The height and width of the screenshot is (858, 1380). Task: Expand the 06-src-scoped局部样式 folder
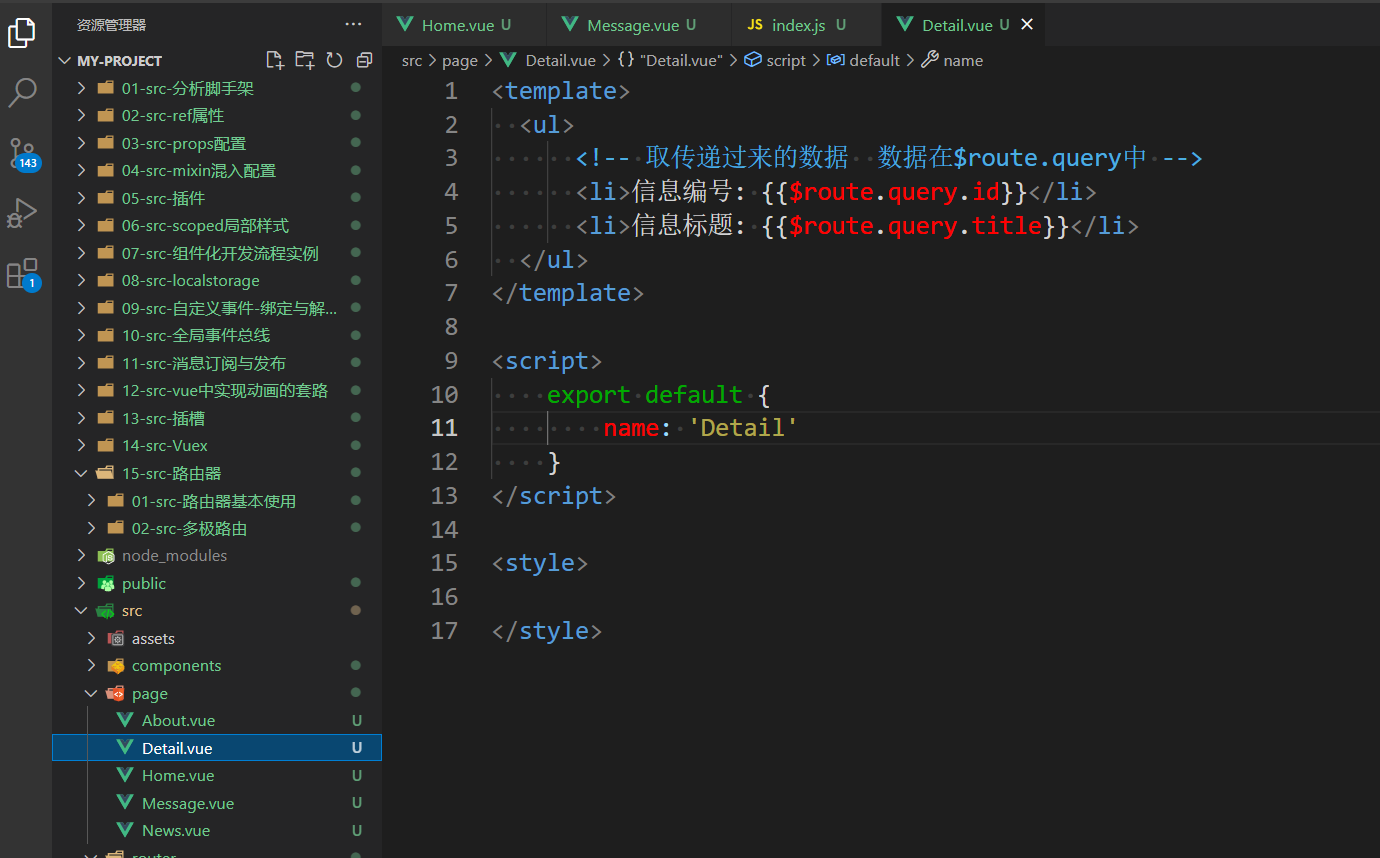[x=217, y=226]
